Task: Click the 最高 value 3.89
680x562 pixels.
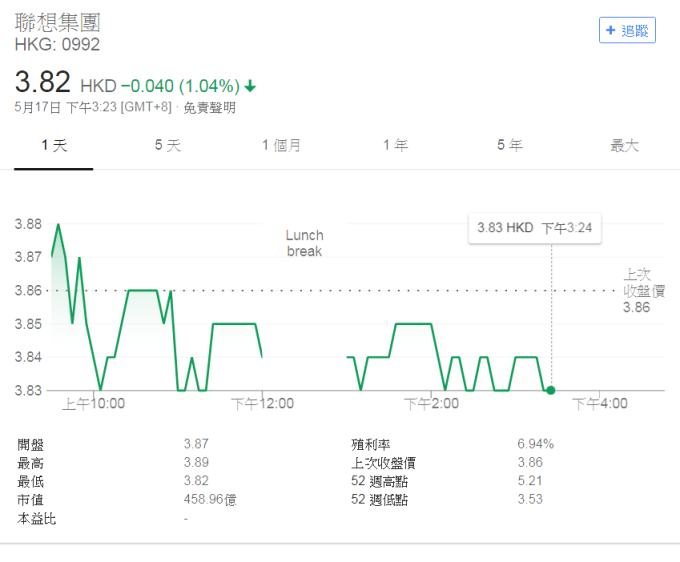Action: [196, 462]
